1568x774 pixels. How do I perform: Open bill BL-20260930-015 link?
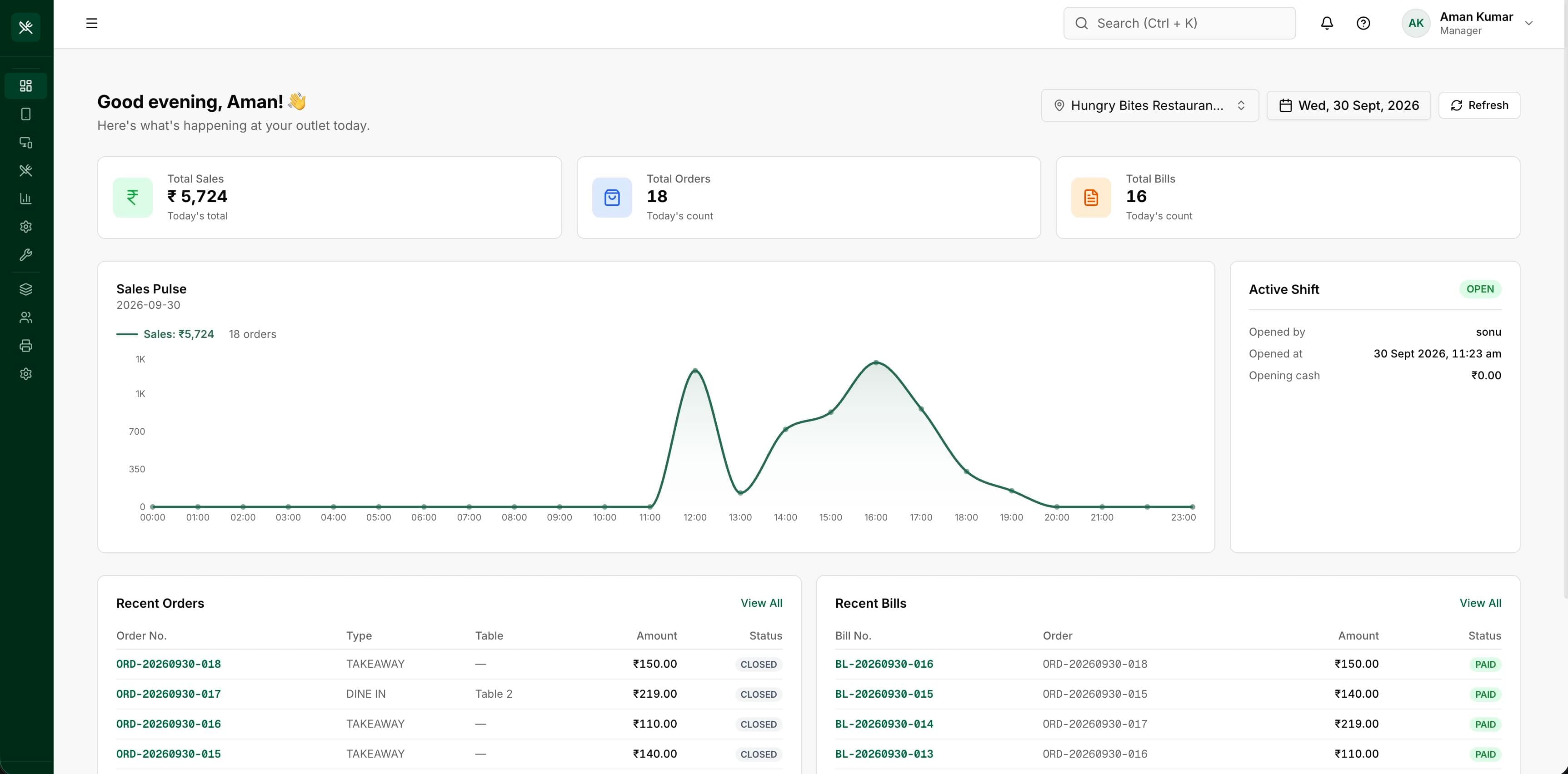pos(884,694)
